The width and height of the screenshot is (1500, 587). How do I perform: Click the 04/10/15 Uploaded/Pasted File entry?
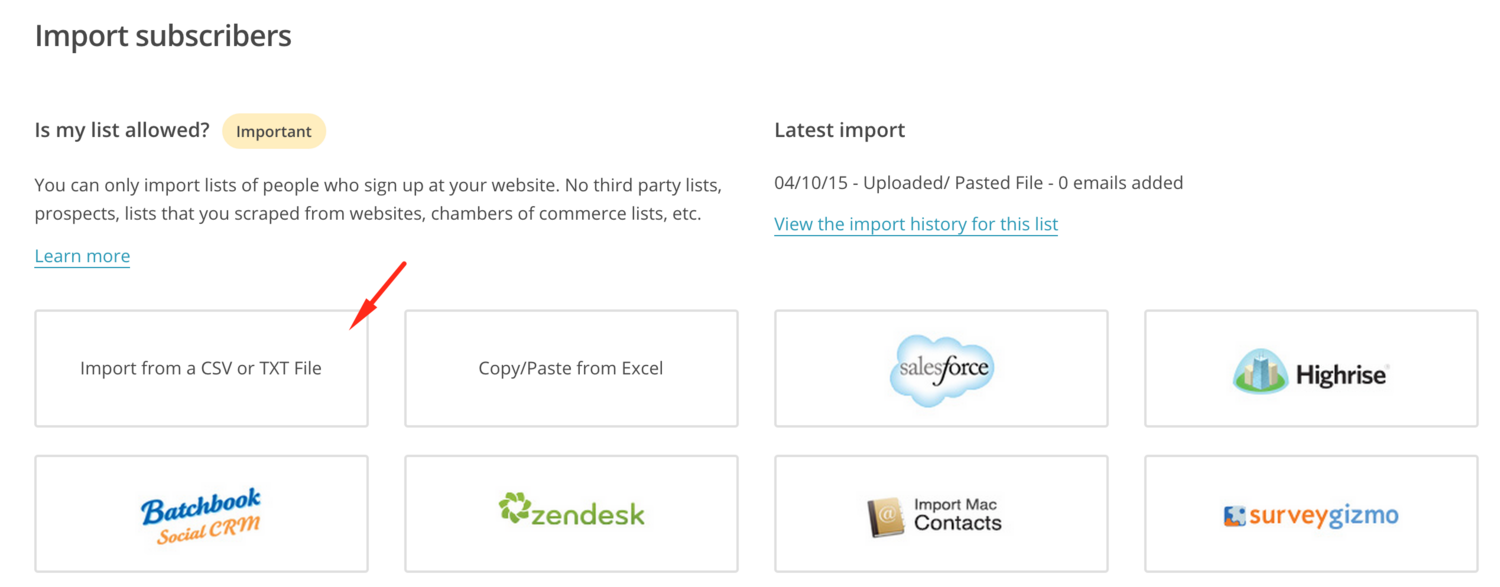coord(978,183)
